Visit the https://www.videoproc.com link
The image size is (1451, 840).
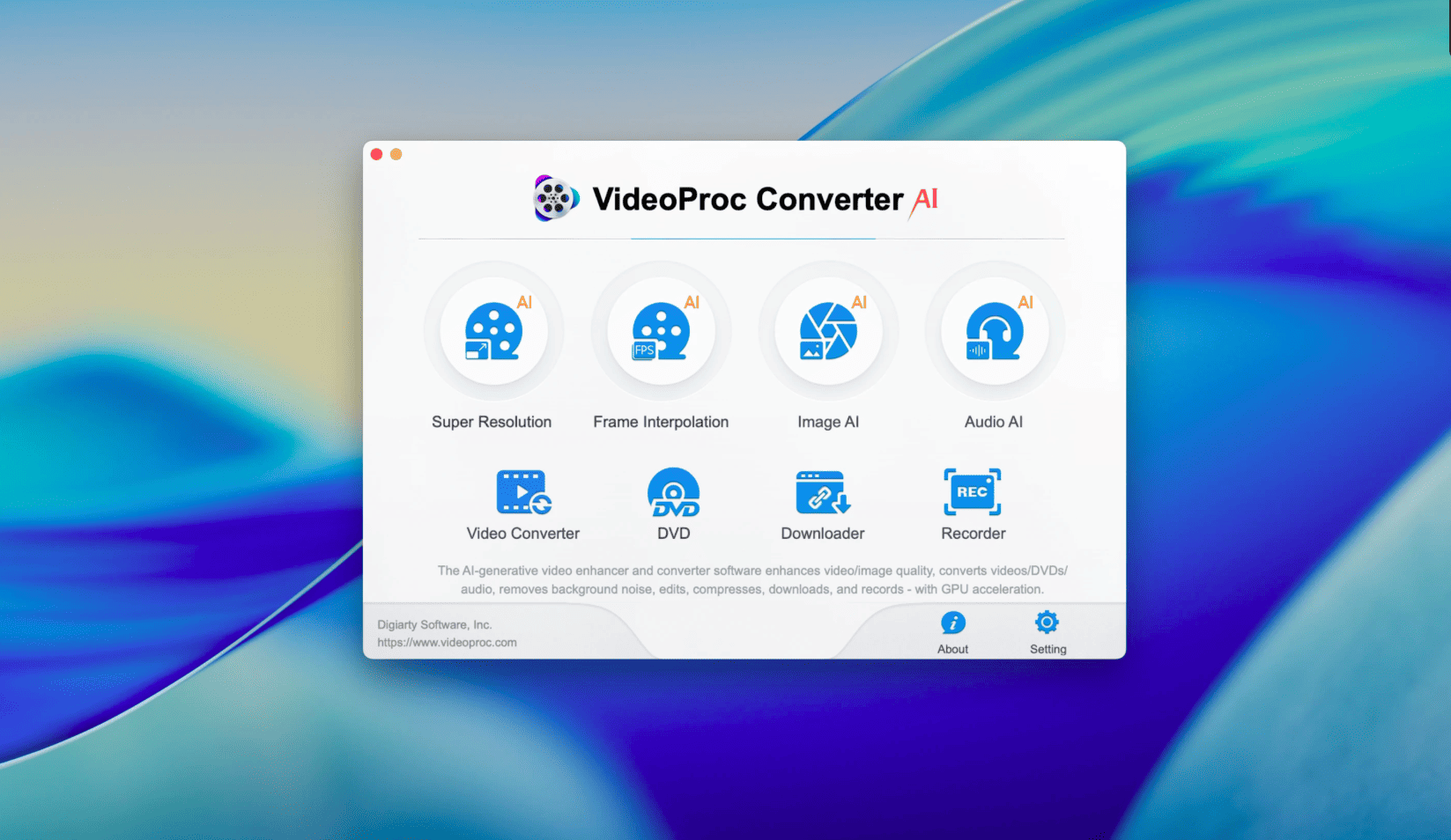pyautogui.click(x=447, y=643)
